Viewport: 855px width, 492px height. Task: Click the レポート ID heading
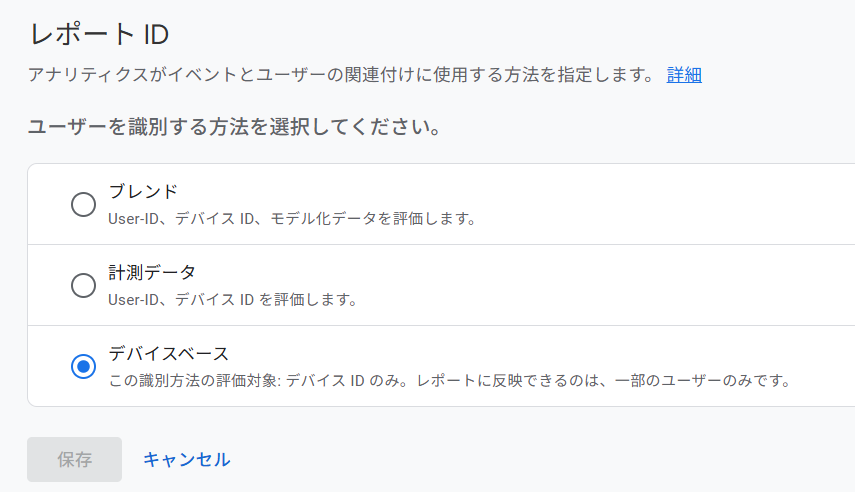(x=99, y=35)
